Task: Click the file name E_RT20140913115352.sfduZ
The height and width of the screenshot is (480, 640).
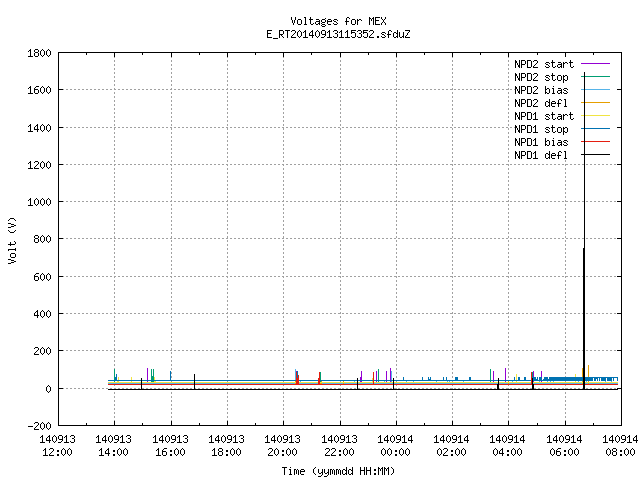Action: [x=338, y=34]
